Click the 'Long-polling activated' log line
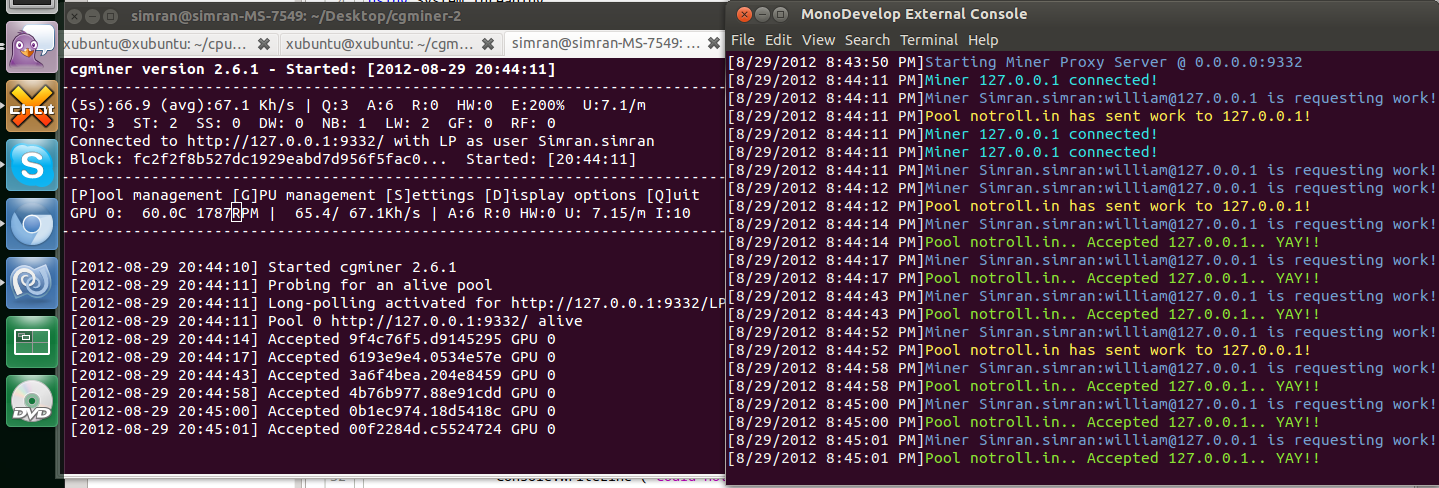The width and height of the screenshot is (1439, 488). click(x=397, y=303)
